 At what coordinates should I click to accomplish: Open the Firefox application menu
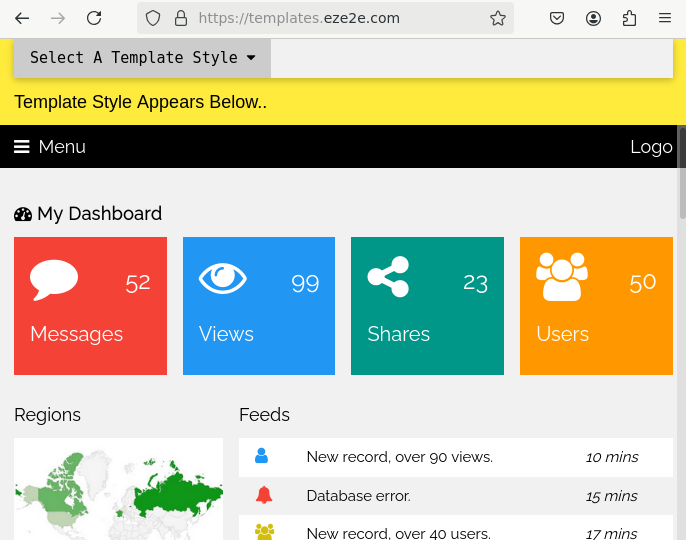click(x=665, y=18)
